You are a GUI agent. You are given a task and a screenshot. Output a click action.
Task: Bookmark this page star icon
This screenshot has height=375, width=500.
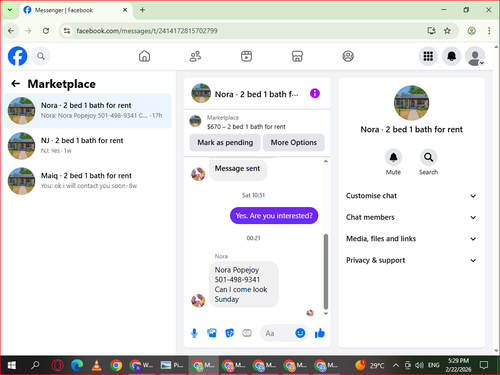pyautogui.click(x=447, y=31)
